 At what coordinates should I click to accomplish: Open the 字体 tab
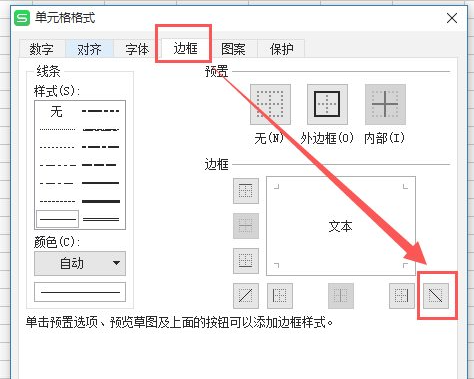[x=137, y=49]
